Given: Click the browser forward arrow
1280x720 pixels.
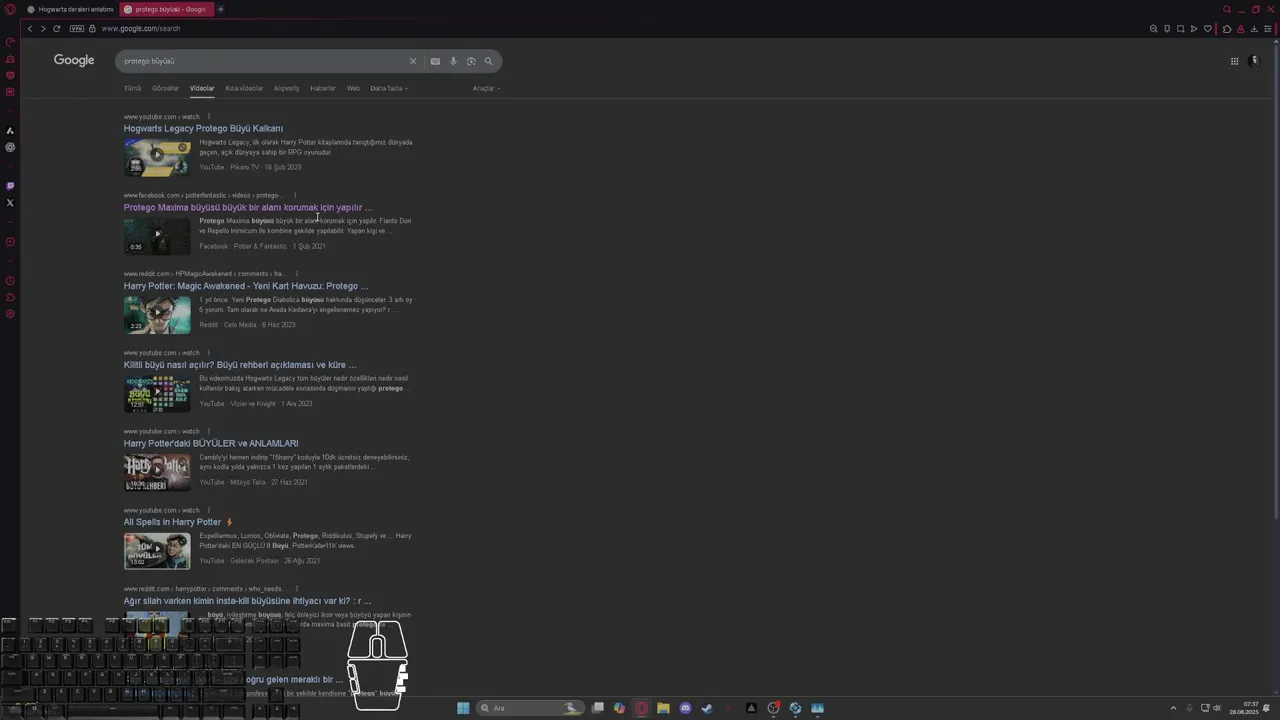Looking at the screenshot, I should click(43, 29).
